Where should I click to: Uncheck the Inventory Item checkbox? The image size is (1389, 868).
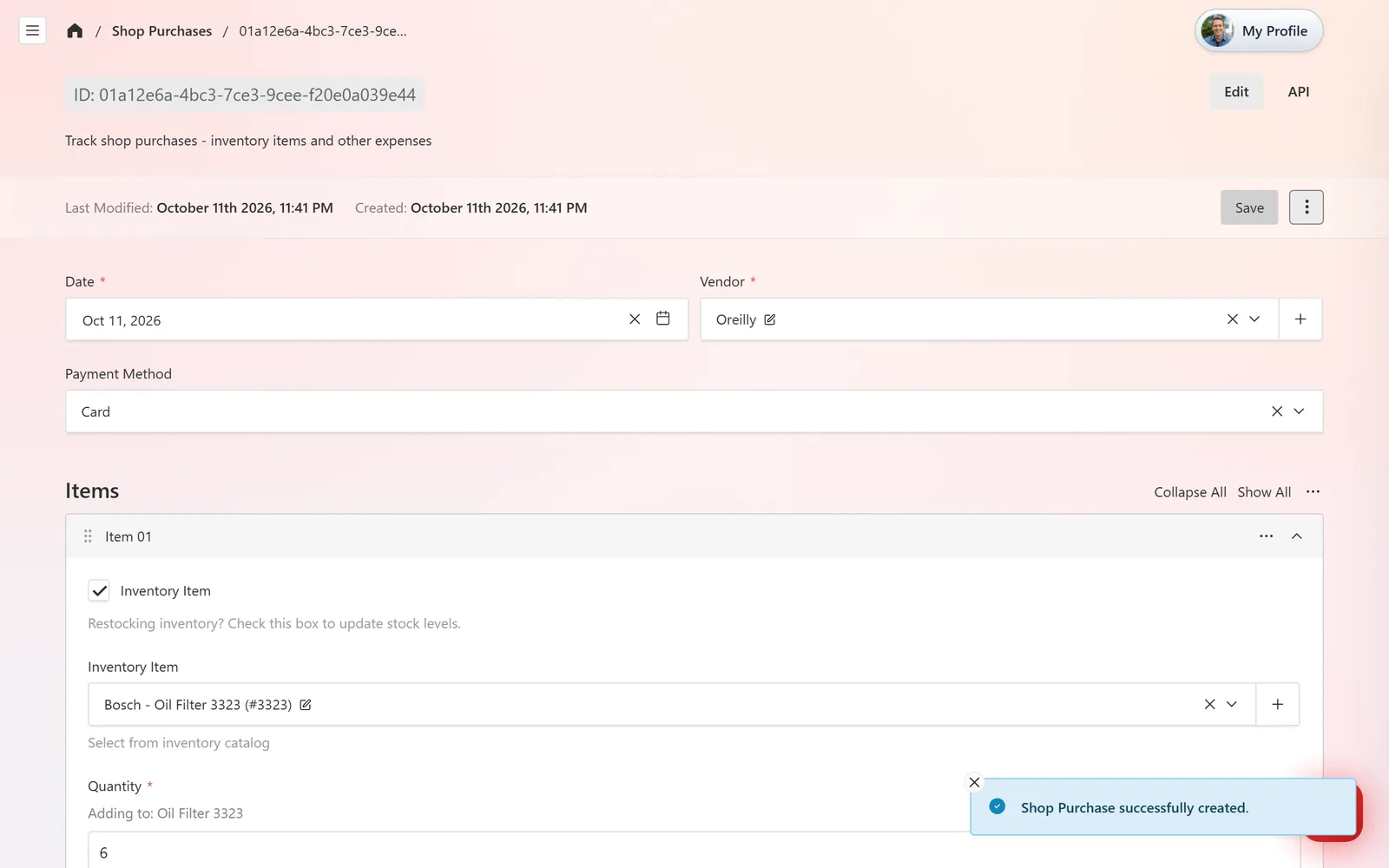pos(99,591)
